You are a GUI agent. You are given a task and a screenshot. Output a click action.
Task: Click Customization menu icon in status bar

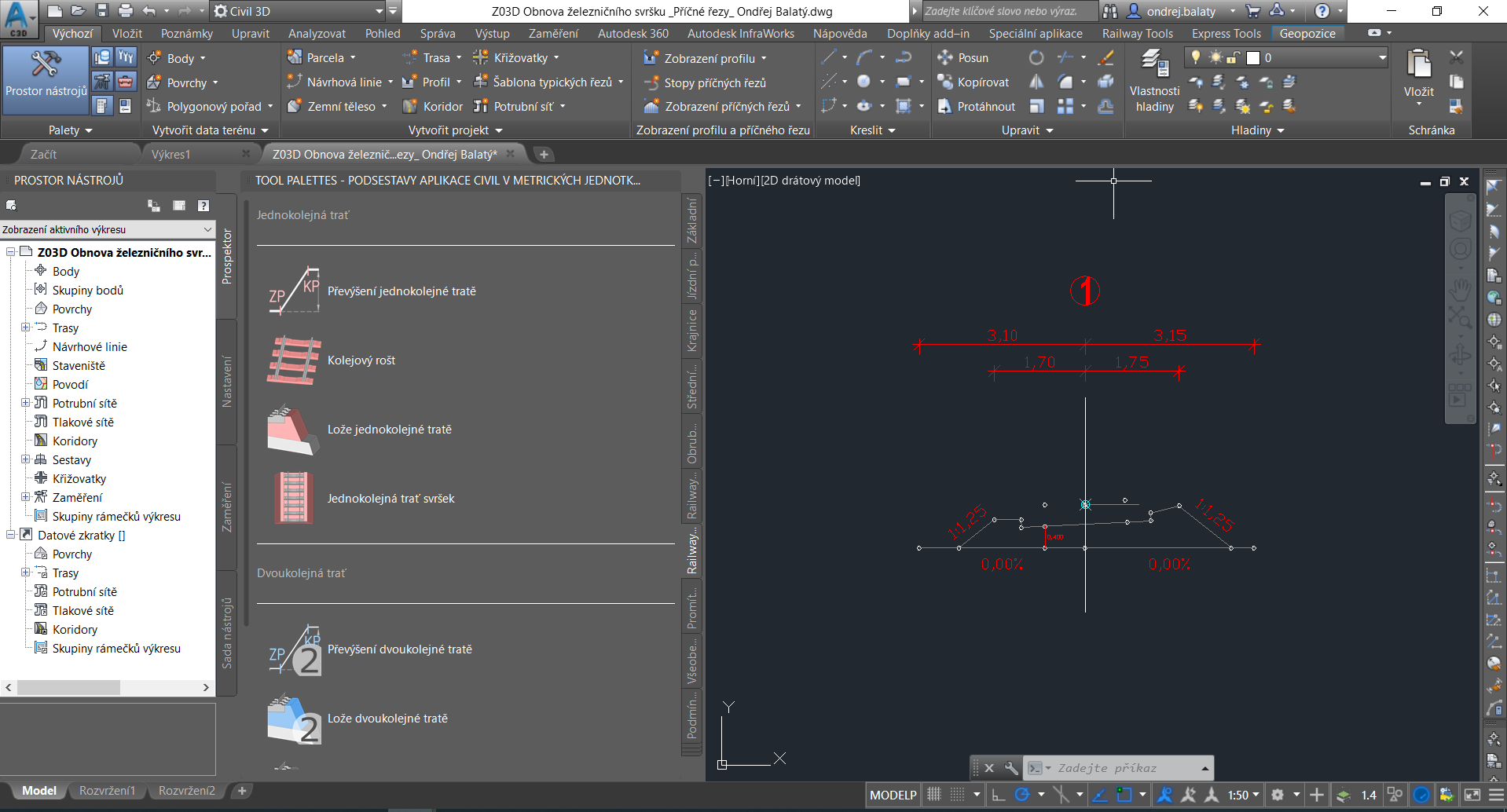[1497, 795]
